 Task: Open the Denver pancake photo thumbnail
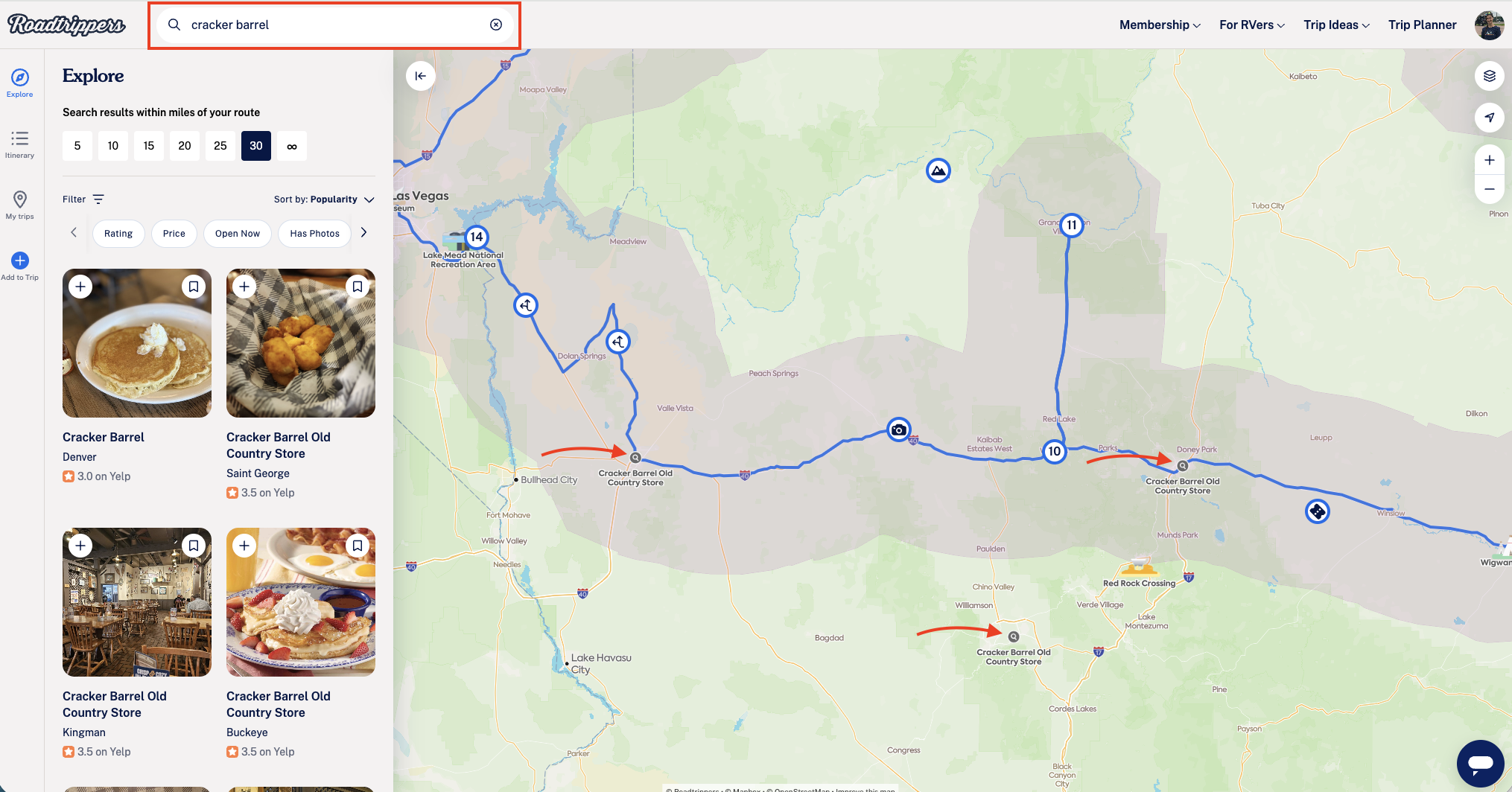click(137, 343)
